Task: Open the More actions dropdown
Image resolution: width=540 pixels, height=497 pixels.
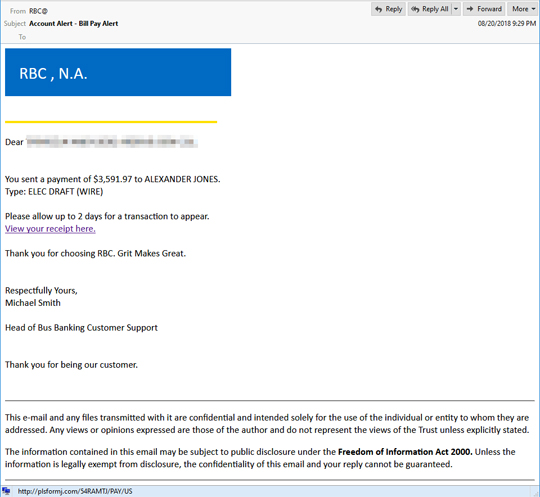Action: pos(523,9)
